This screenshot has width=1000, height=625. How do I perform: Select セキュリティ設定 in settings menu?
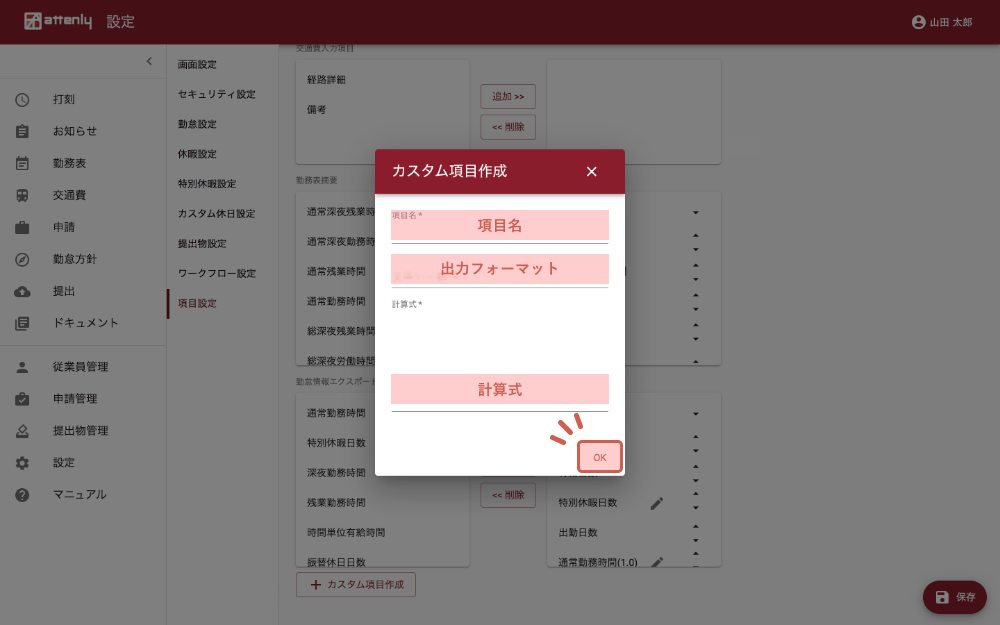tap(217, 94)
